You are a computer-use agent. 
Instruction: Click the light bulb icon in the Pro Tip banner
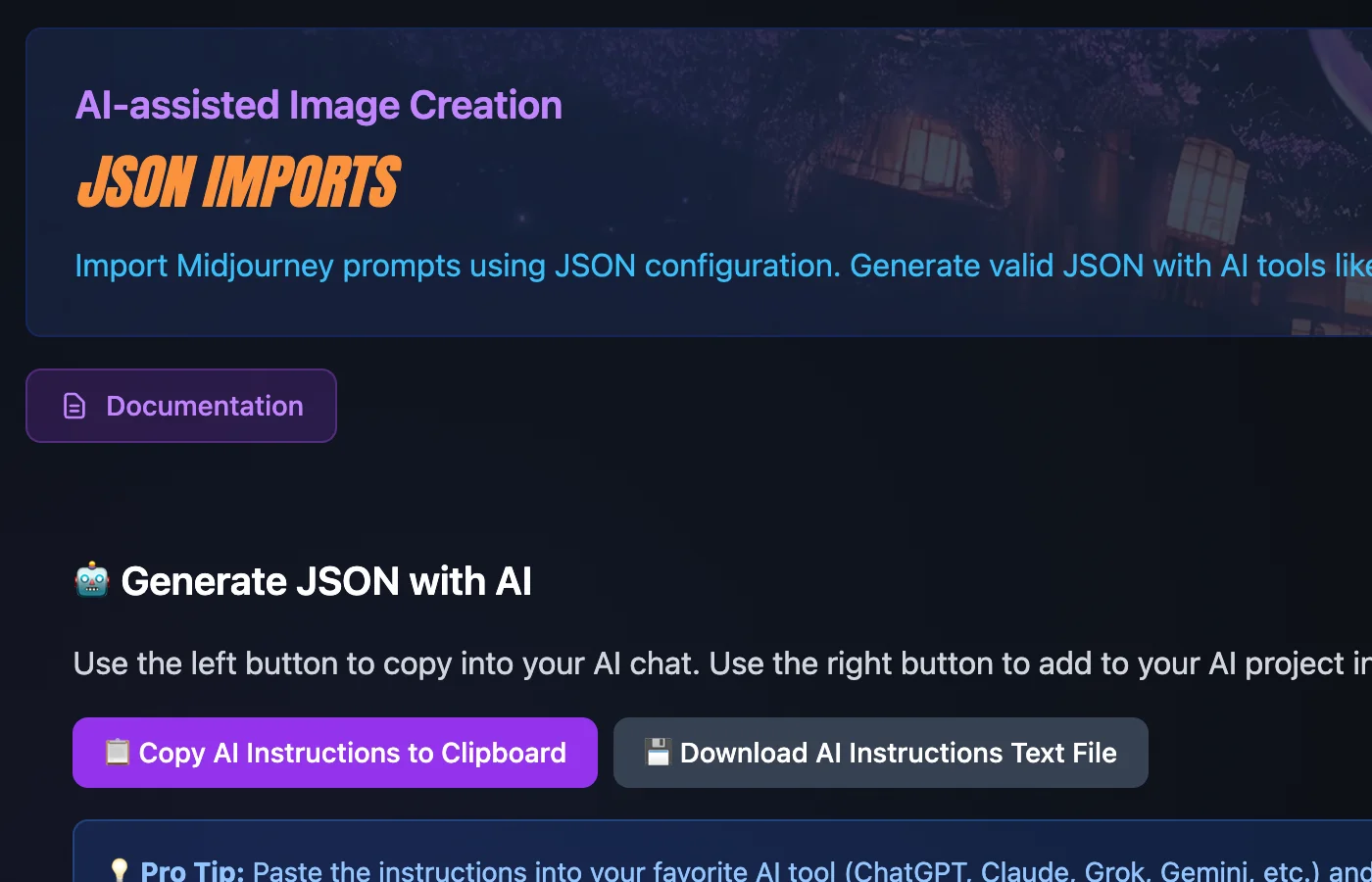tap(120, 868)
